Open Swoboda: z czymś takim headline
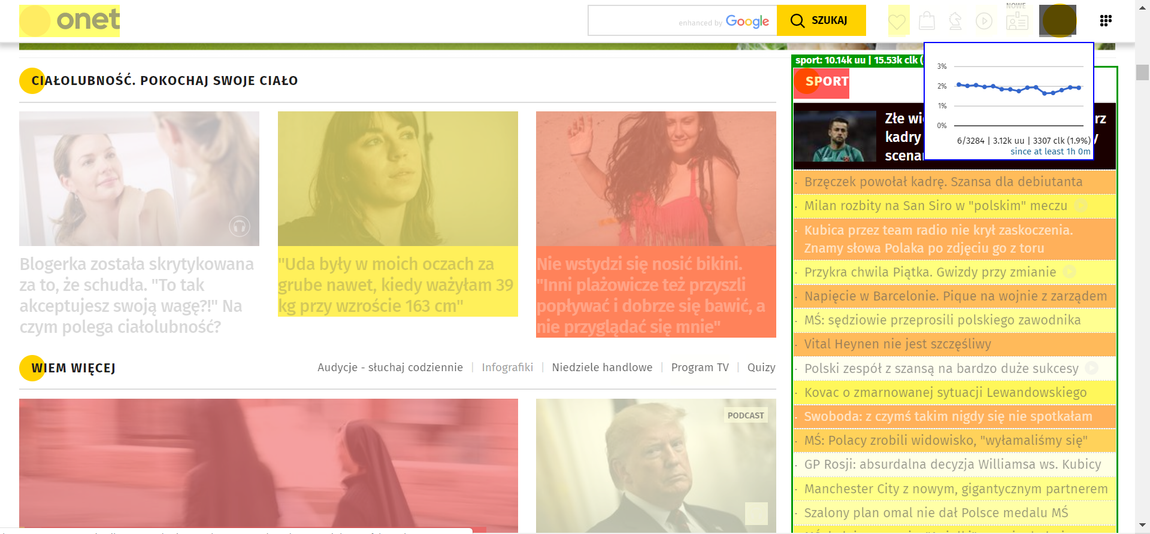The width and height of the screenshot is (1150, 534). pos(948,417)
